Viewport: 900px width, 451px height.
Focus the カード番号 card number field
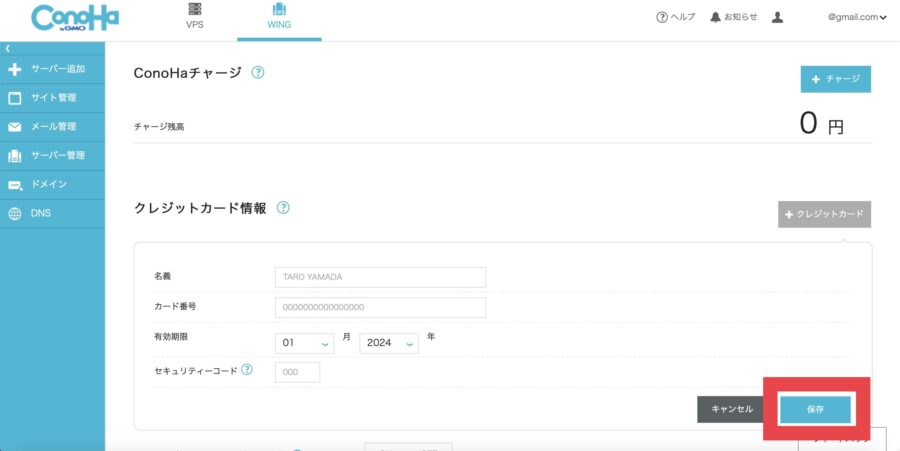click(381, 307)
